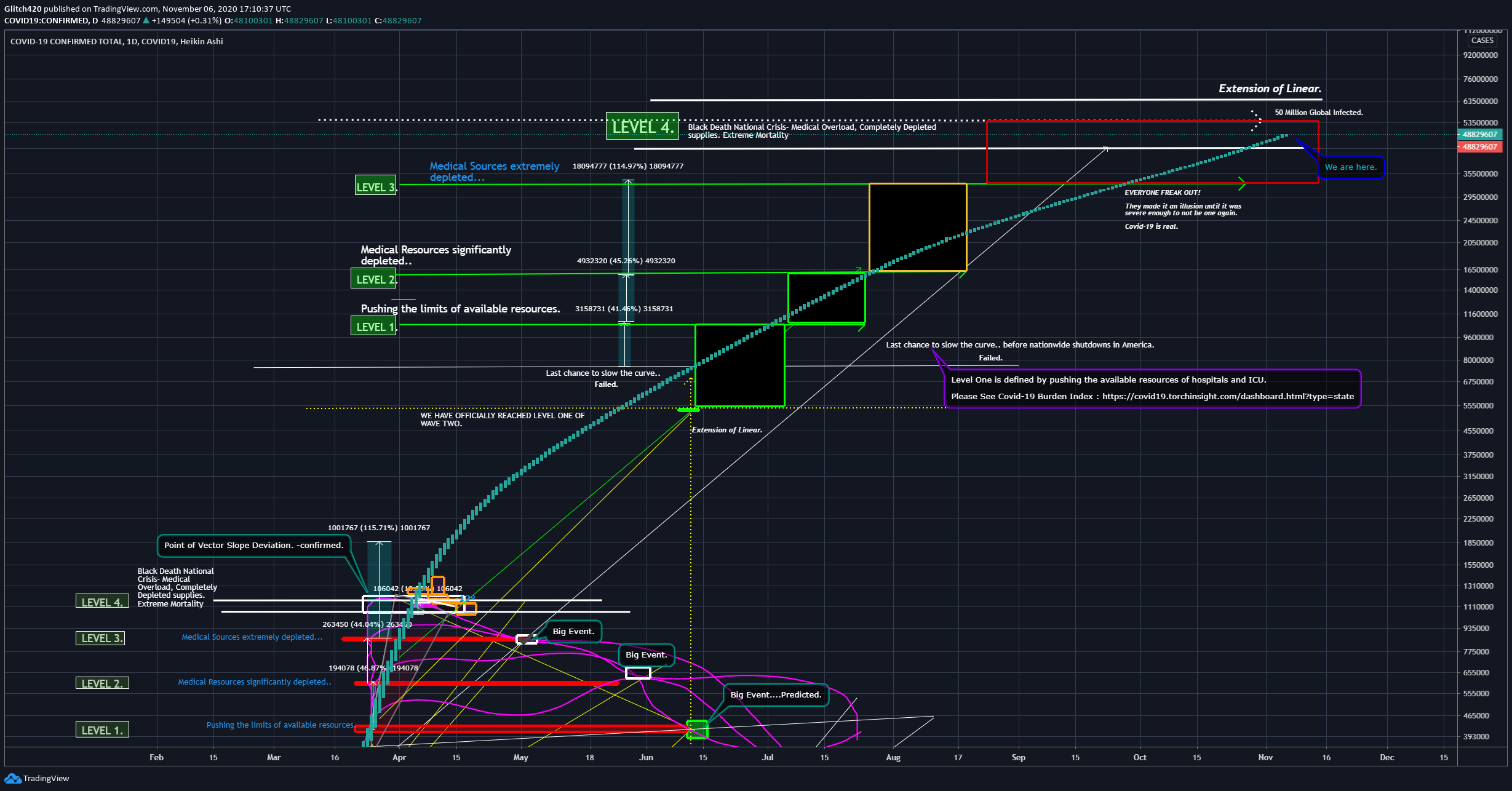Screen dimensions: 1512x791
Task: Select the '3158731 (41.46%) 3158731' measurement label
Action: coord(624,309)
